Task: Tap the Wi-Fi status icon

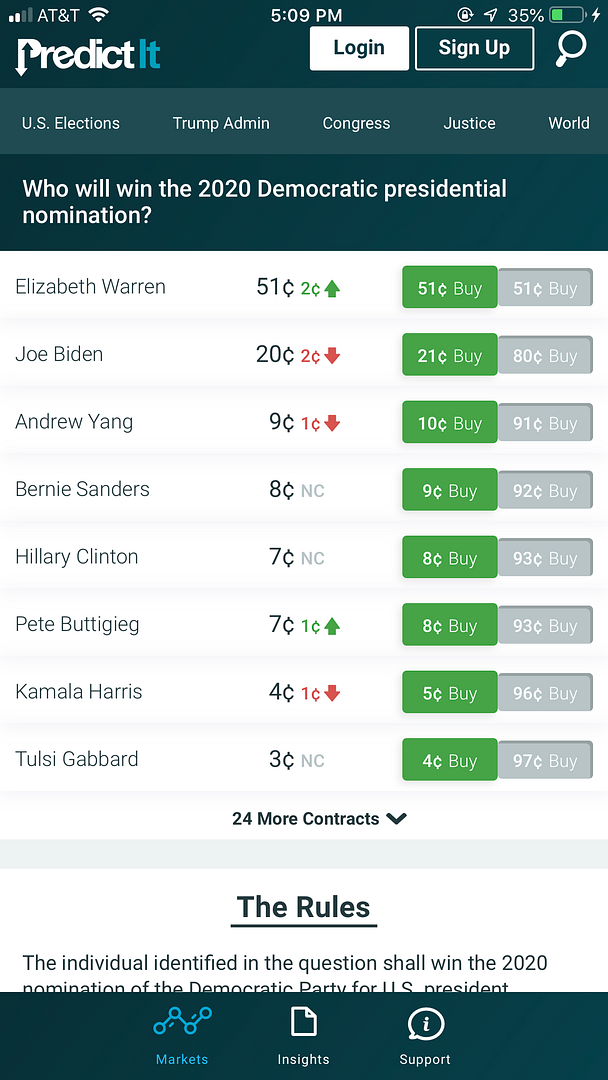Action: tap(98, 15)
